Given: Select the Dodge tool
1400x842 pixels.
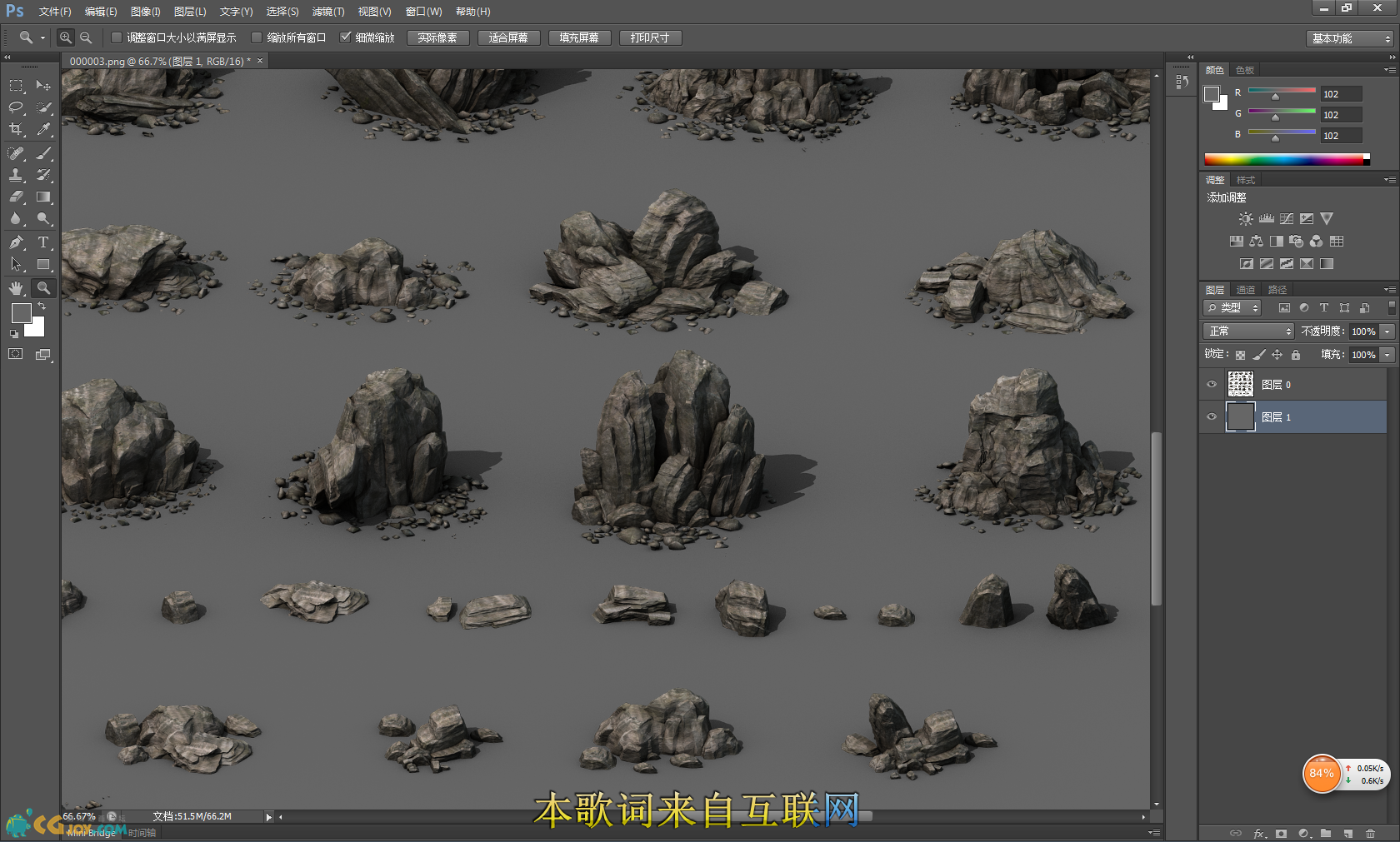Looking at the screenshot, I should coord(43,218).
